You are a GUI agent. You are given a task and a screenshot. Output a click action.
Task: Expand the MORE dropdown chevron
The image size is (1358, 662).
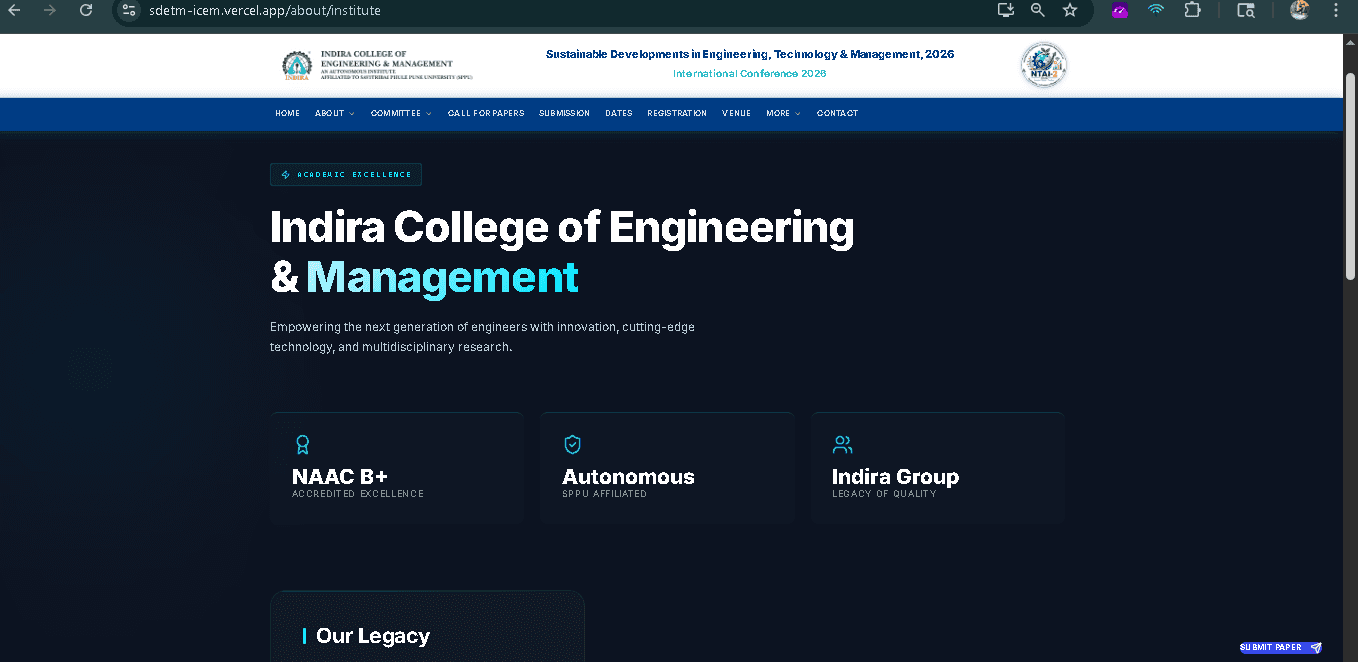(x=797, y=114)
